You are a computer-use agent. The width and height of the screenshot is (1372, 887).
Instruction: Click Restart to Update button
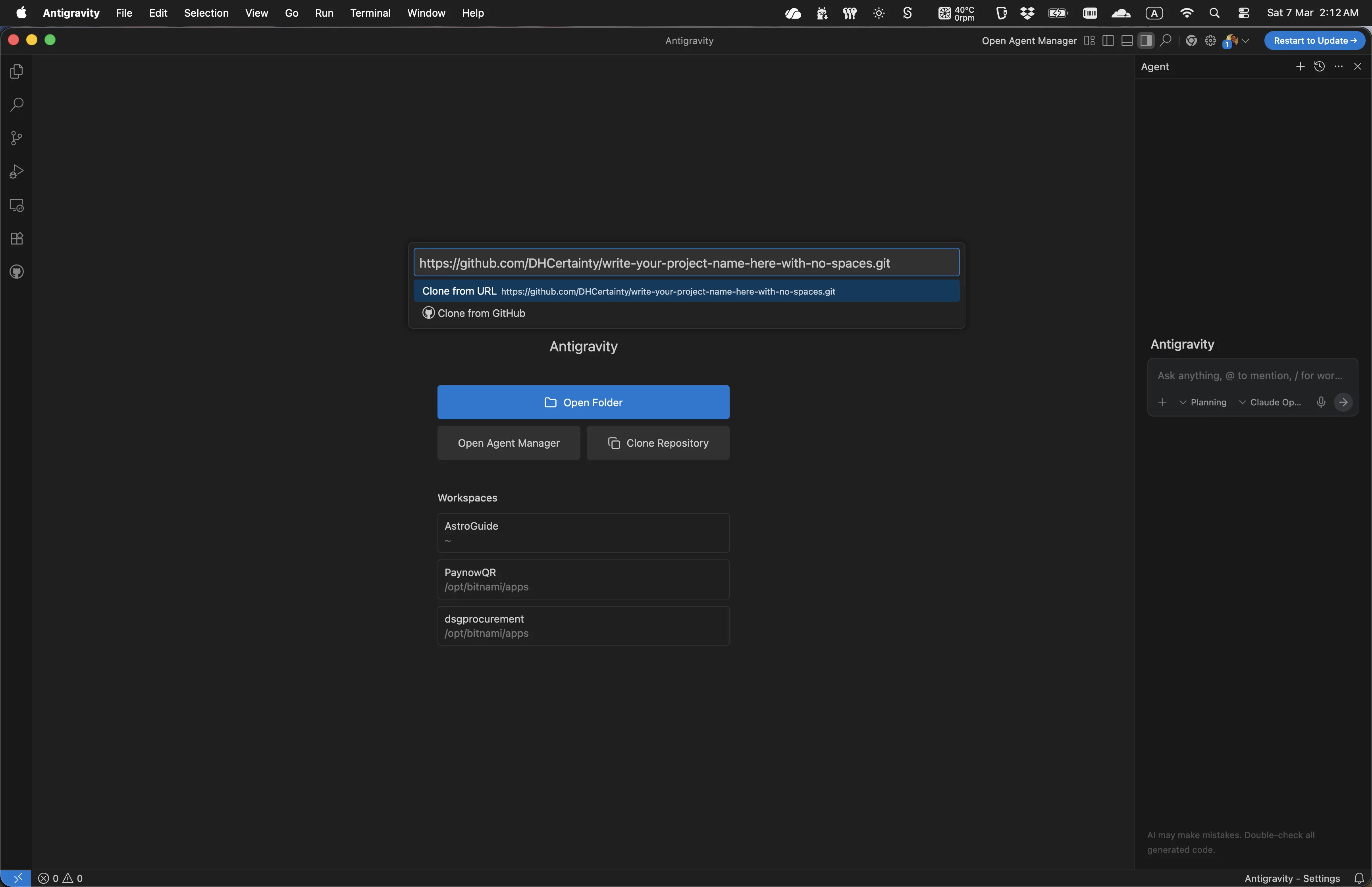[1314, 40]
